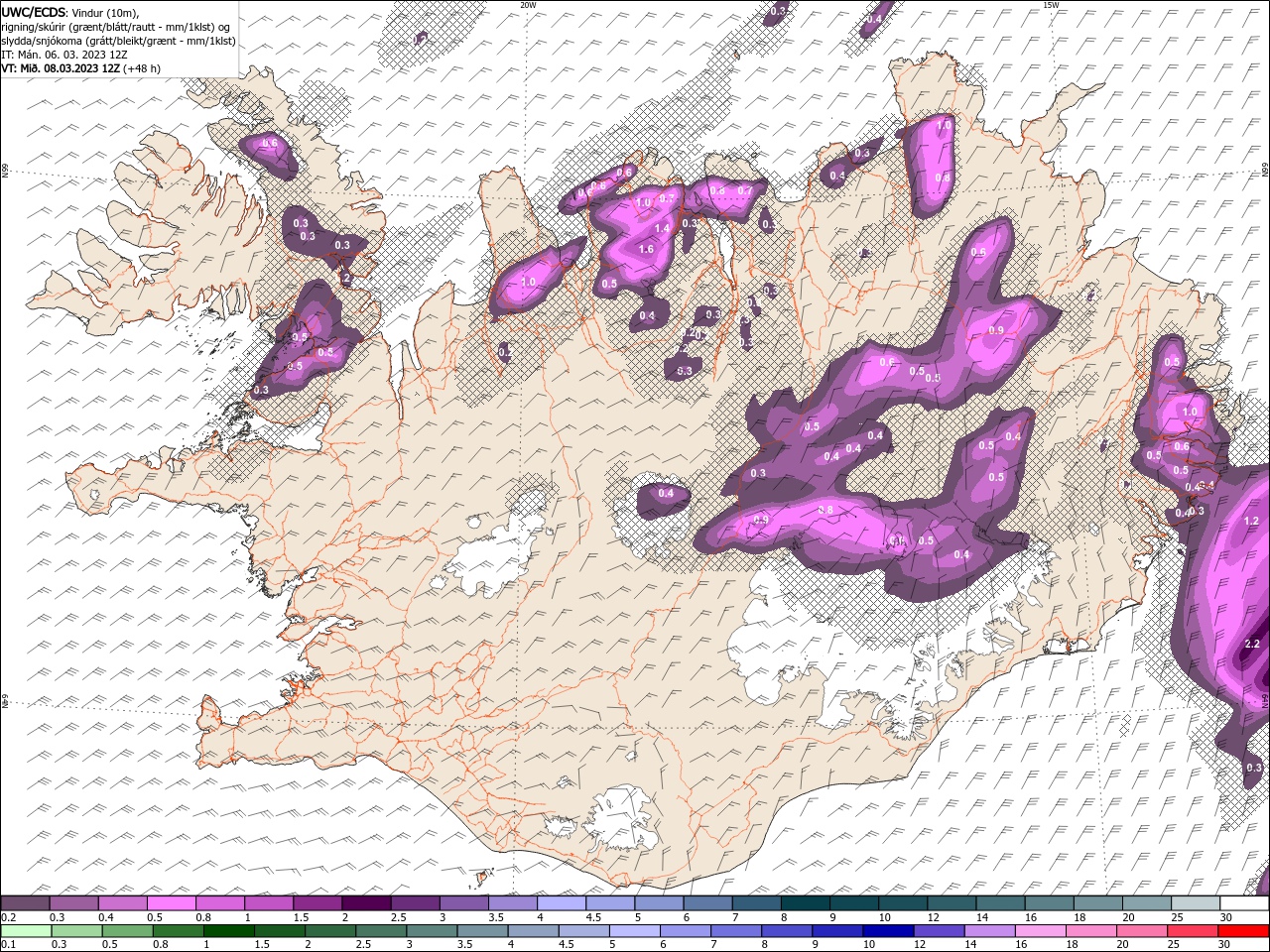
Task: Click the 'VT: Mið. 08.03.2023 12Z (+48 h)' line
Action: [x=81, y=68]
